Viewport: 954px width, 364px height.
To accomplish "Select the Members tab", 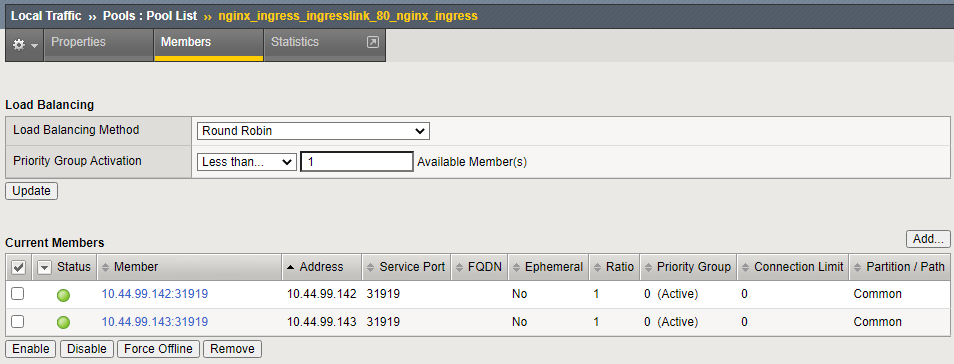I will click(209, 45).
